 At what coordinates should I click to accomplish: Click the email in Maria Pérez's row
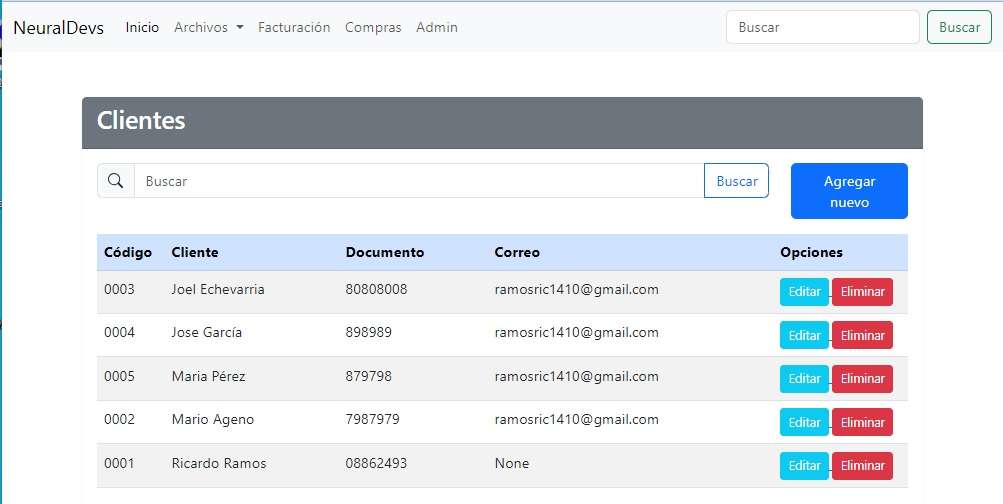coord(576,376)
